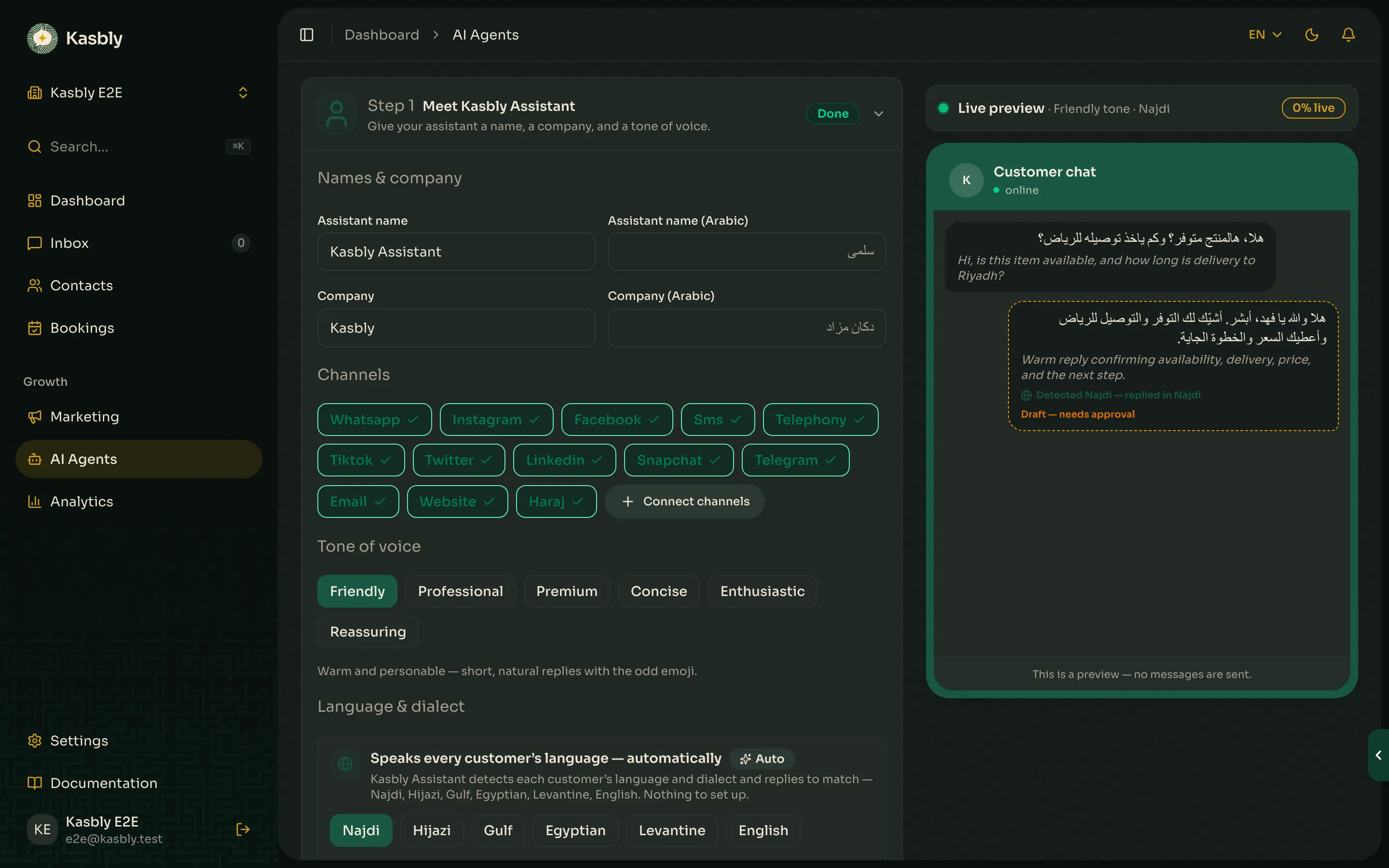Open Dashboard in the sidebar

pyautogui.click(x=138, y=200)
